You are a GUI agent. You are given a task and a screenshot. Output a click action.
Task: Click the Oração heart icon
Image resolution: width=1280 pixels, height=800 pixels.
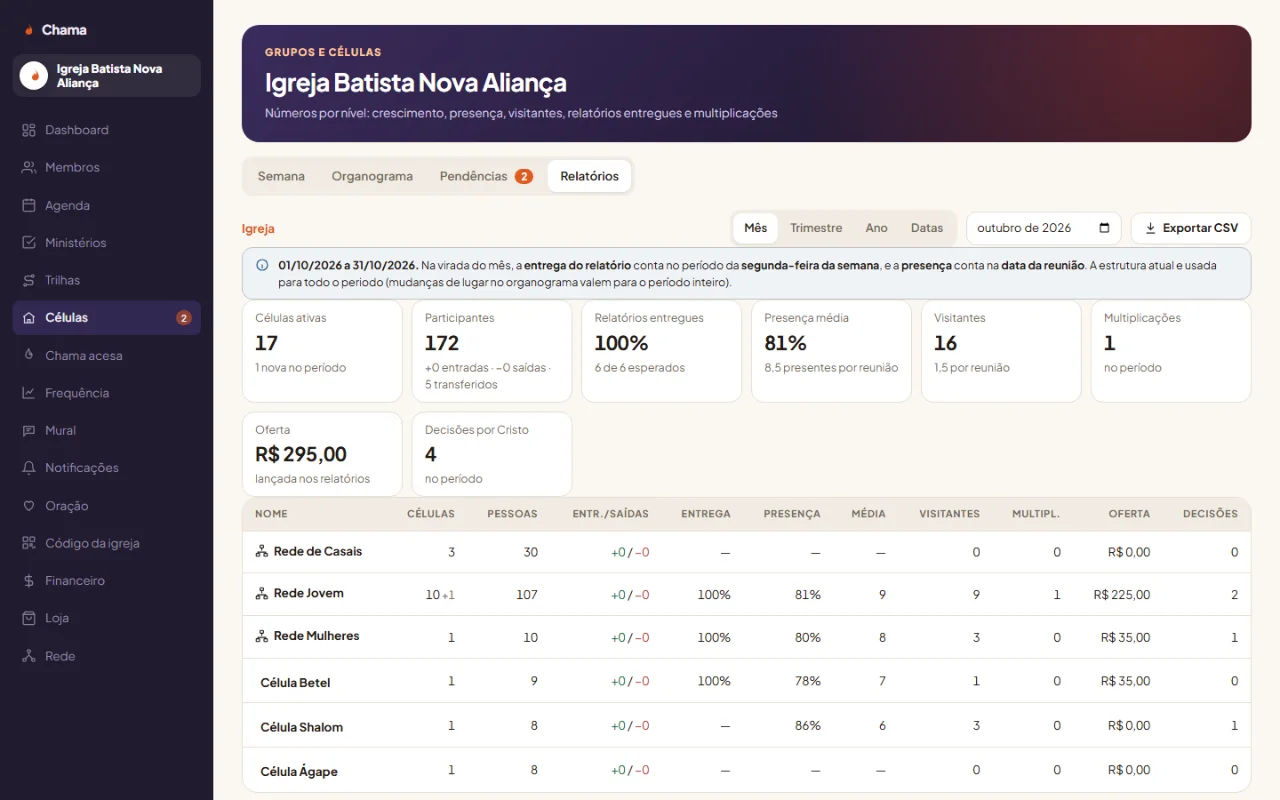[28, 506]
